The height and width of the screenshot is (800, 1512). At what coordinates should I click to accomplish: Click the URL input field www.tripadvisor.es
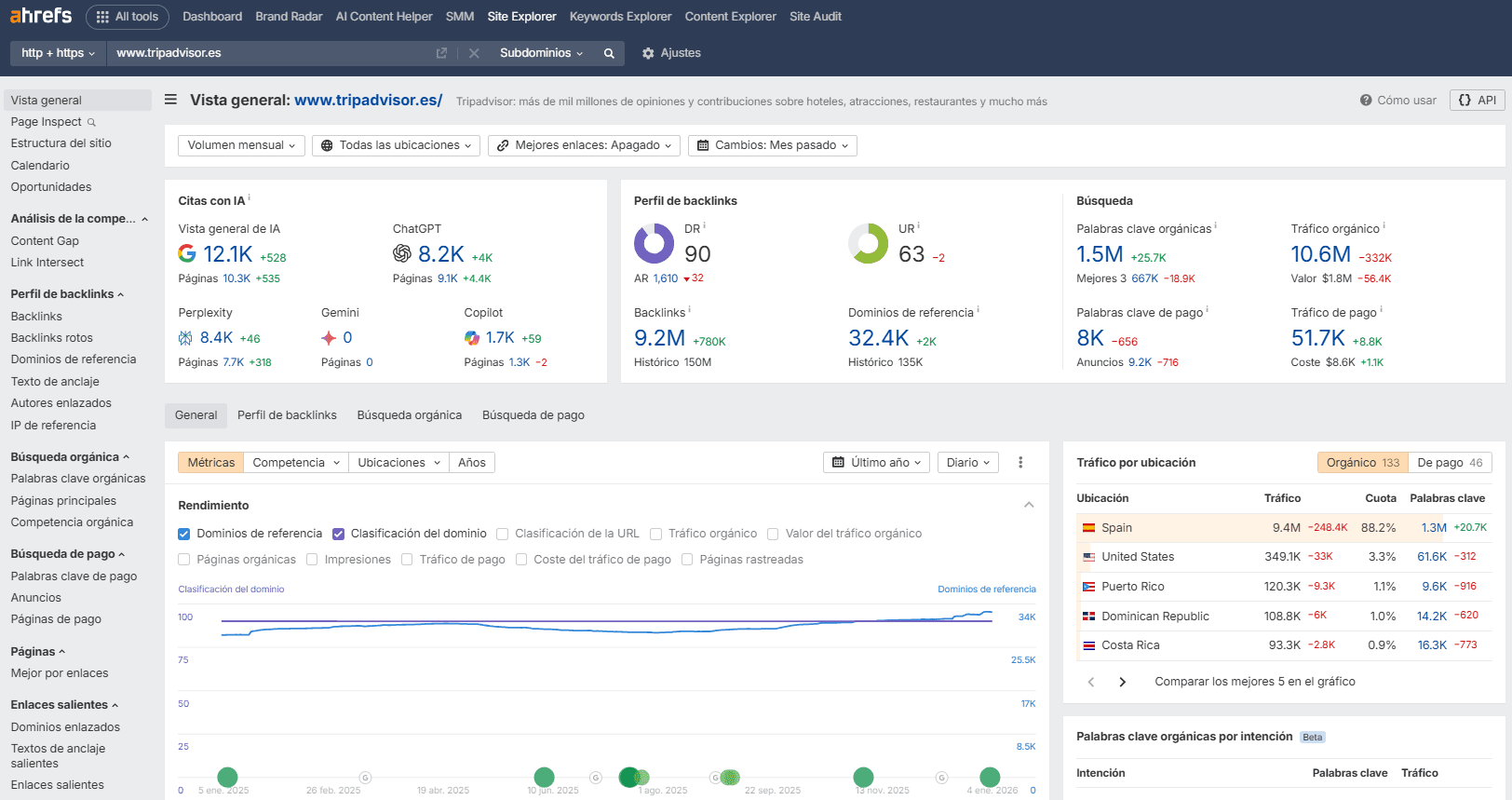[270, 53]
